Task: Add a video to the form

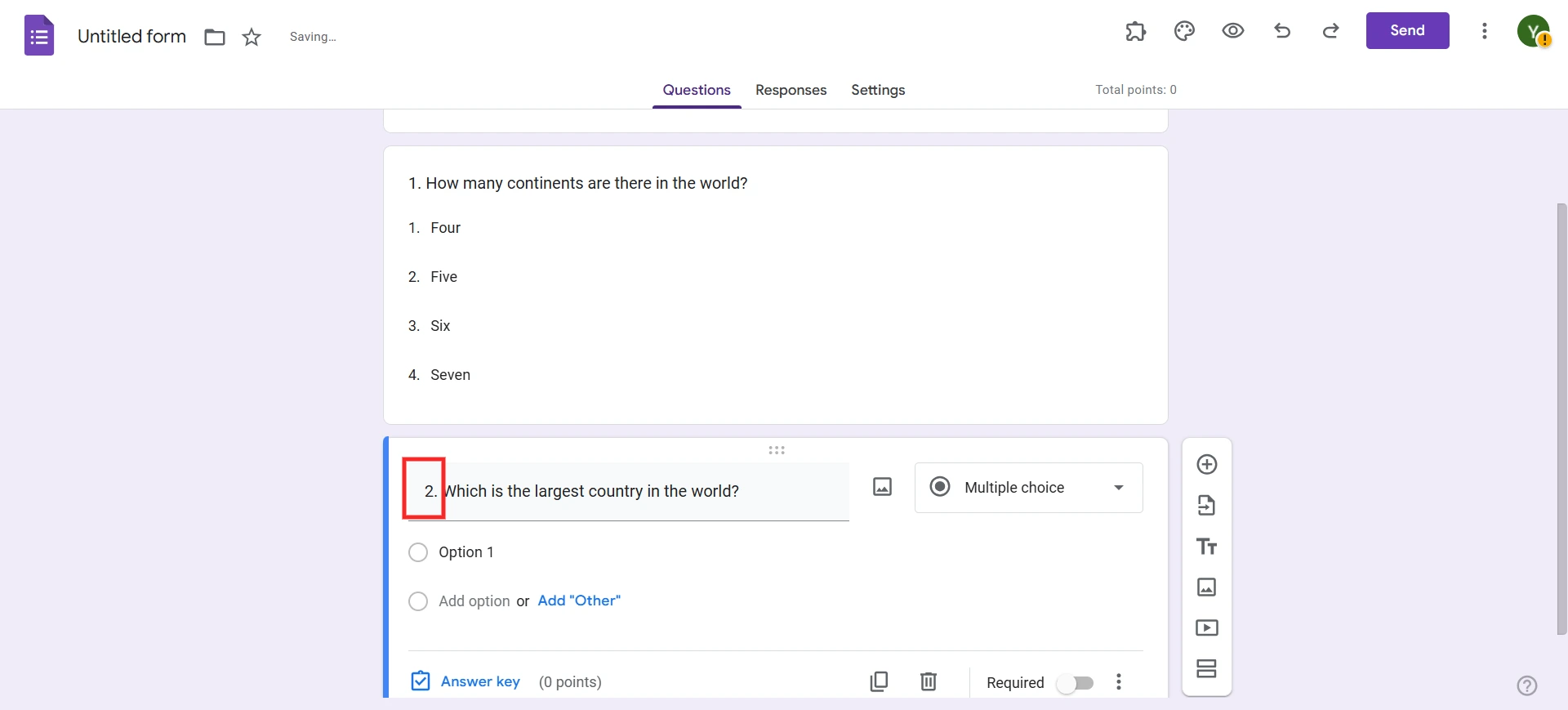Action: 1207,628
